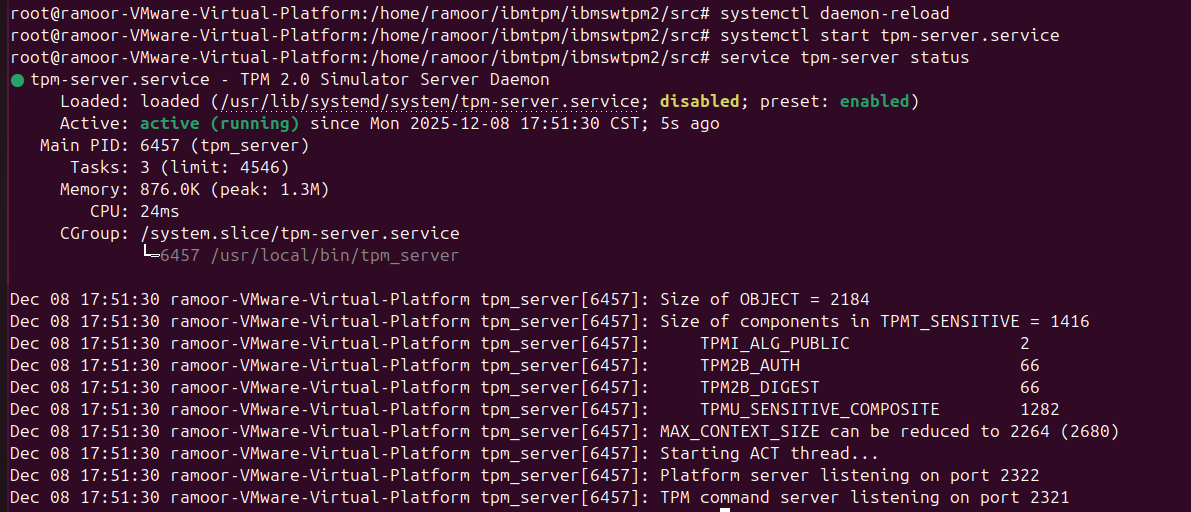Click the TPMI_ALG_PUBLIC log entry
1191x512 pixels.
click(775, 343)
